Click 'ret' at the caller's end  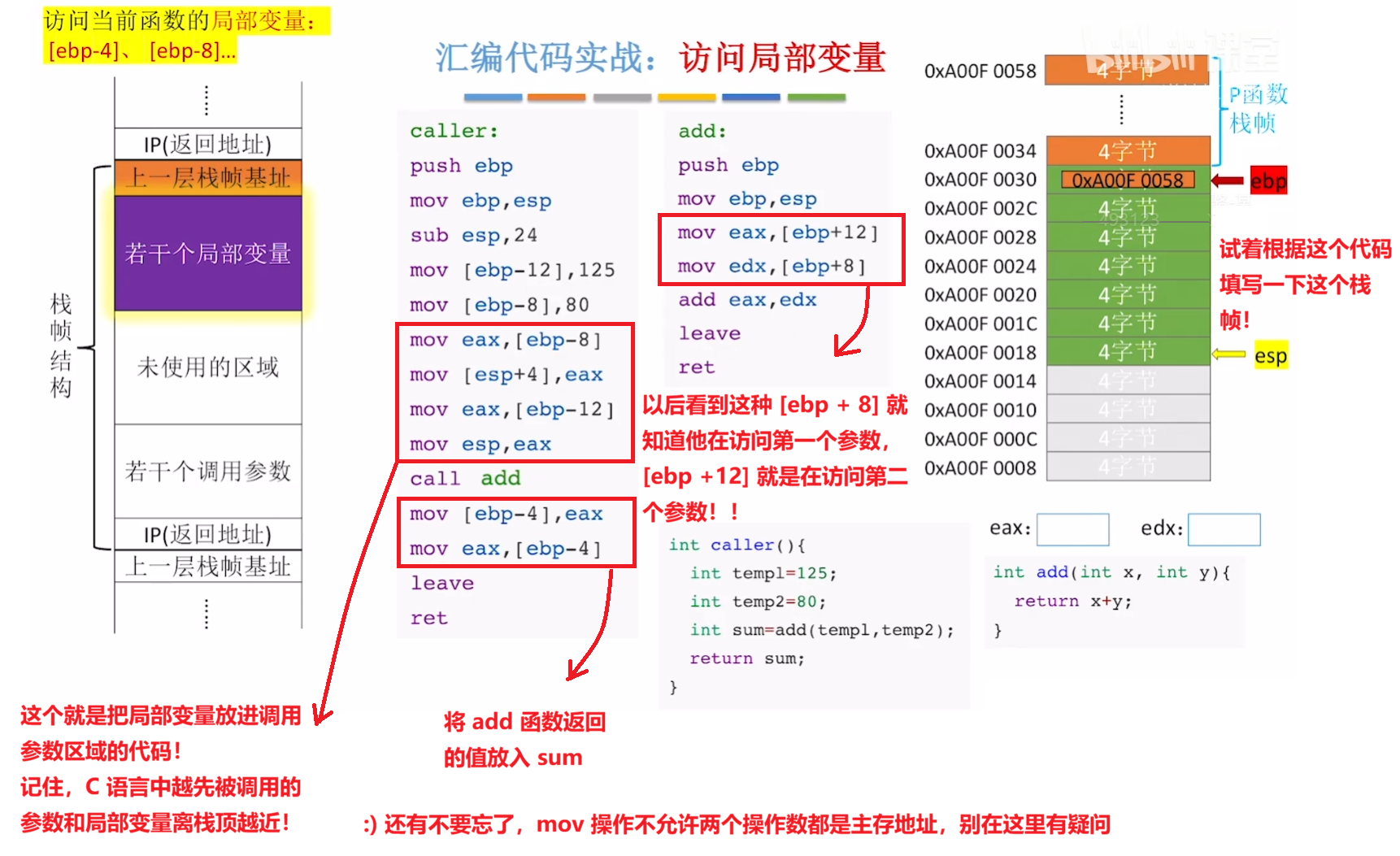tap(428, 619)
